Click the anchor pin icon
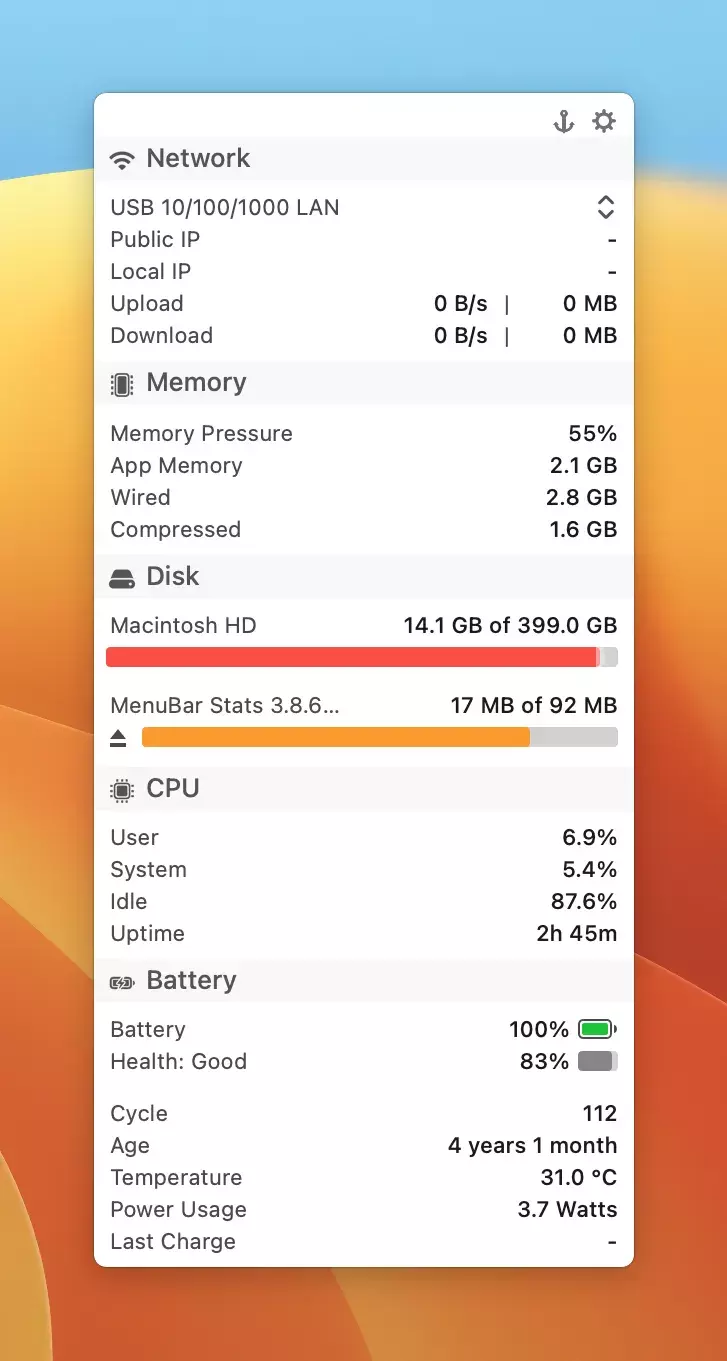The height and width of the screenshot is (1361, 727). 564,122
